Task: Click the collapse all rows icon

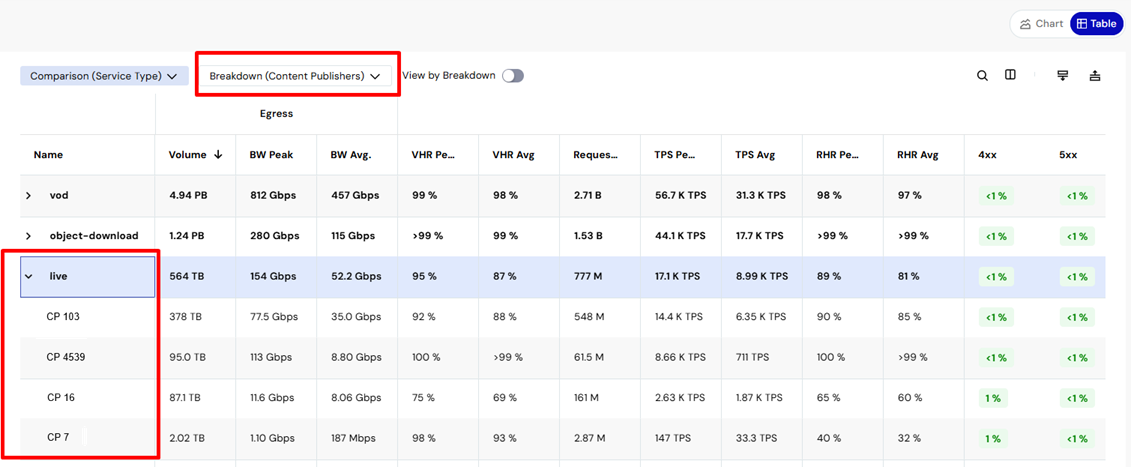Action: [1095, 76]
